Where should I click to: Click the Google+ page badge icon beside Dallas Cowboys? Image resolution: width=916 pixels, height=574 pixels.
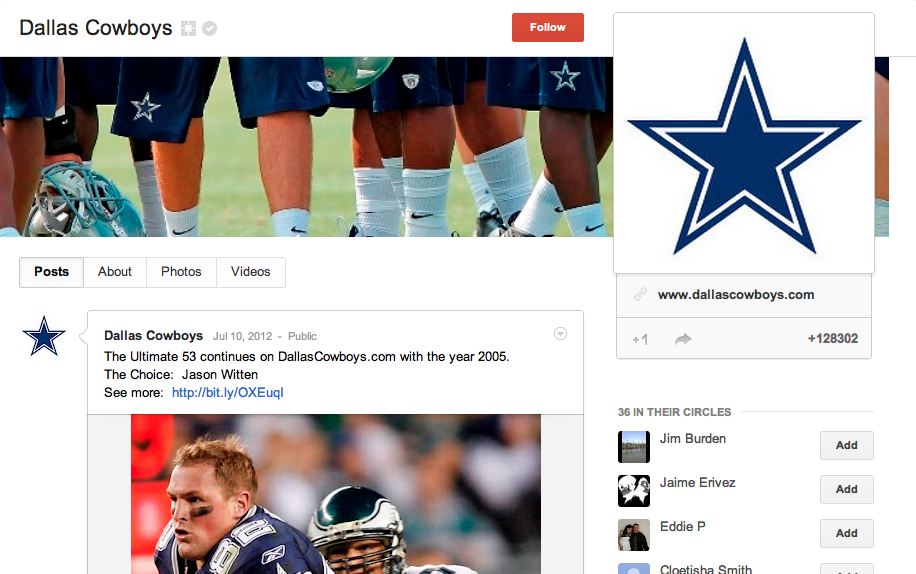coord(188,28)
